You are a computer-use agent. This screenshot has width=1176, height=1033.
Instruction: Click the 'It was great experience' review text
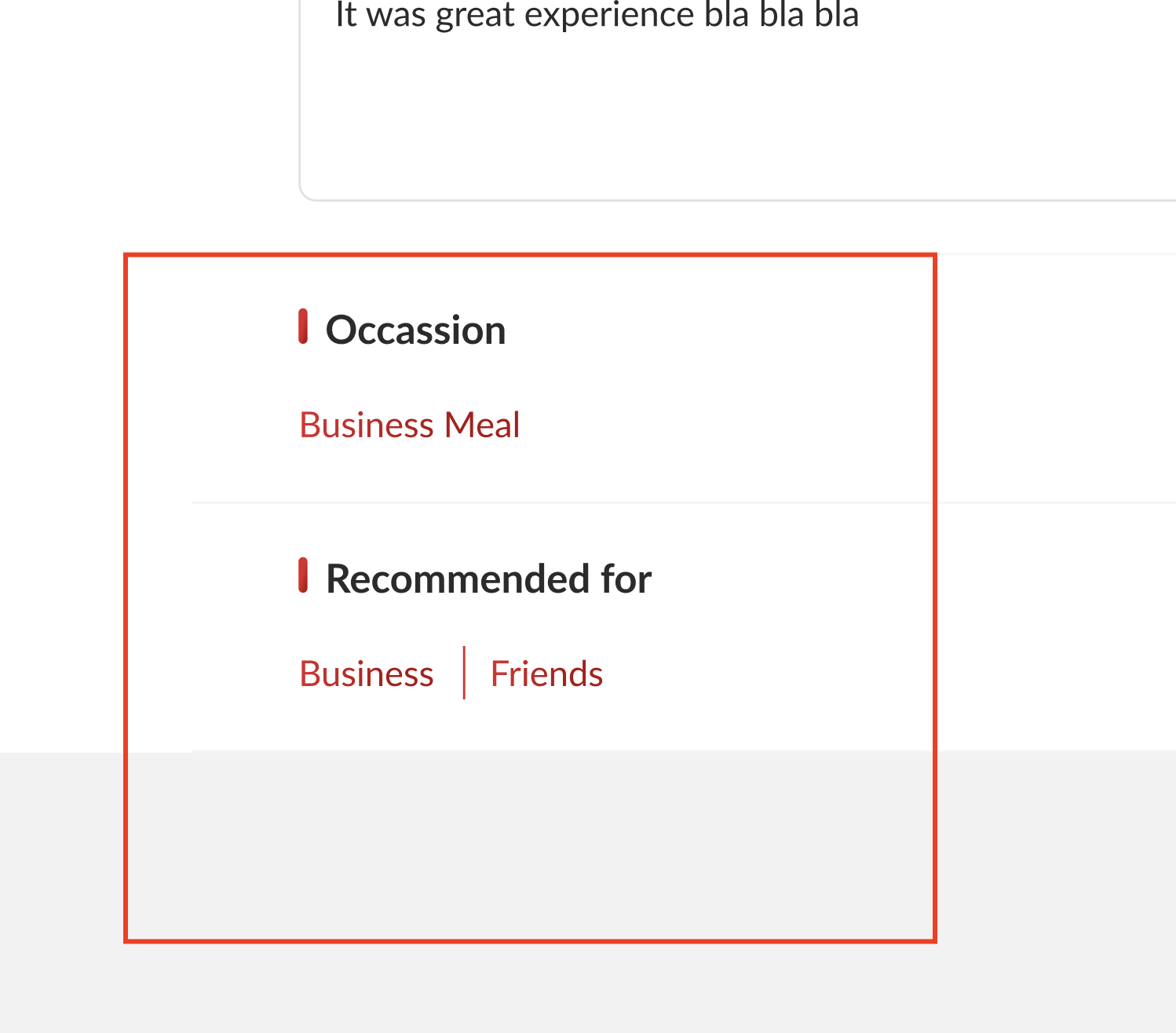coord(597,16)
